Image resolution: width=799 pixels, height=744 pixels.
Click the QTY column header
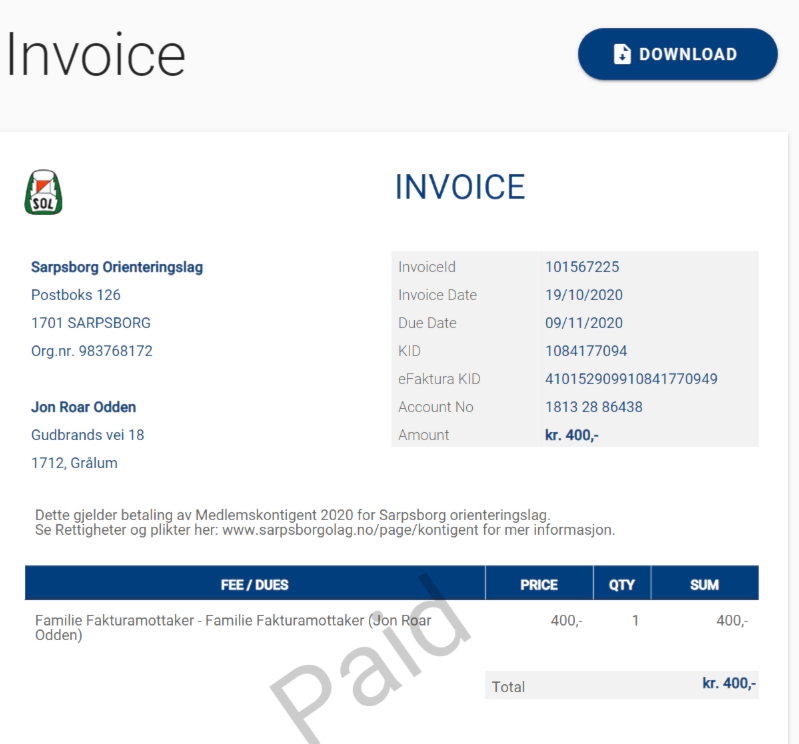tap(622, 584)
